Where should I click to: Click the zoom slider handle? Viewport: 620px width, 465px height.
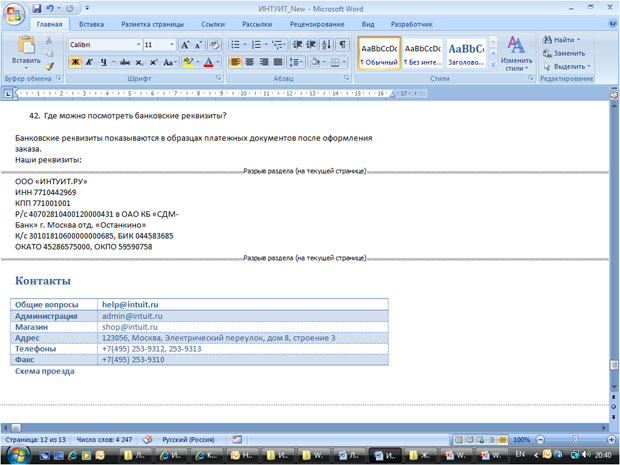pyautogui.click(x=575, y=439)
